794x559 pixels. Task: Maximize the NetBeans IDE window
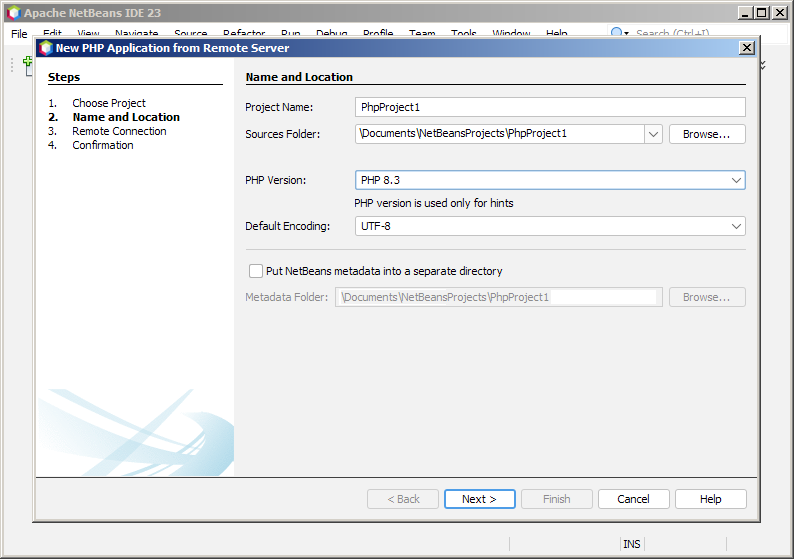[763, 13]
